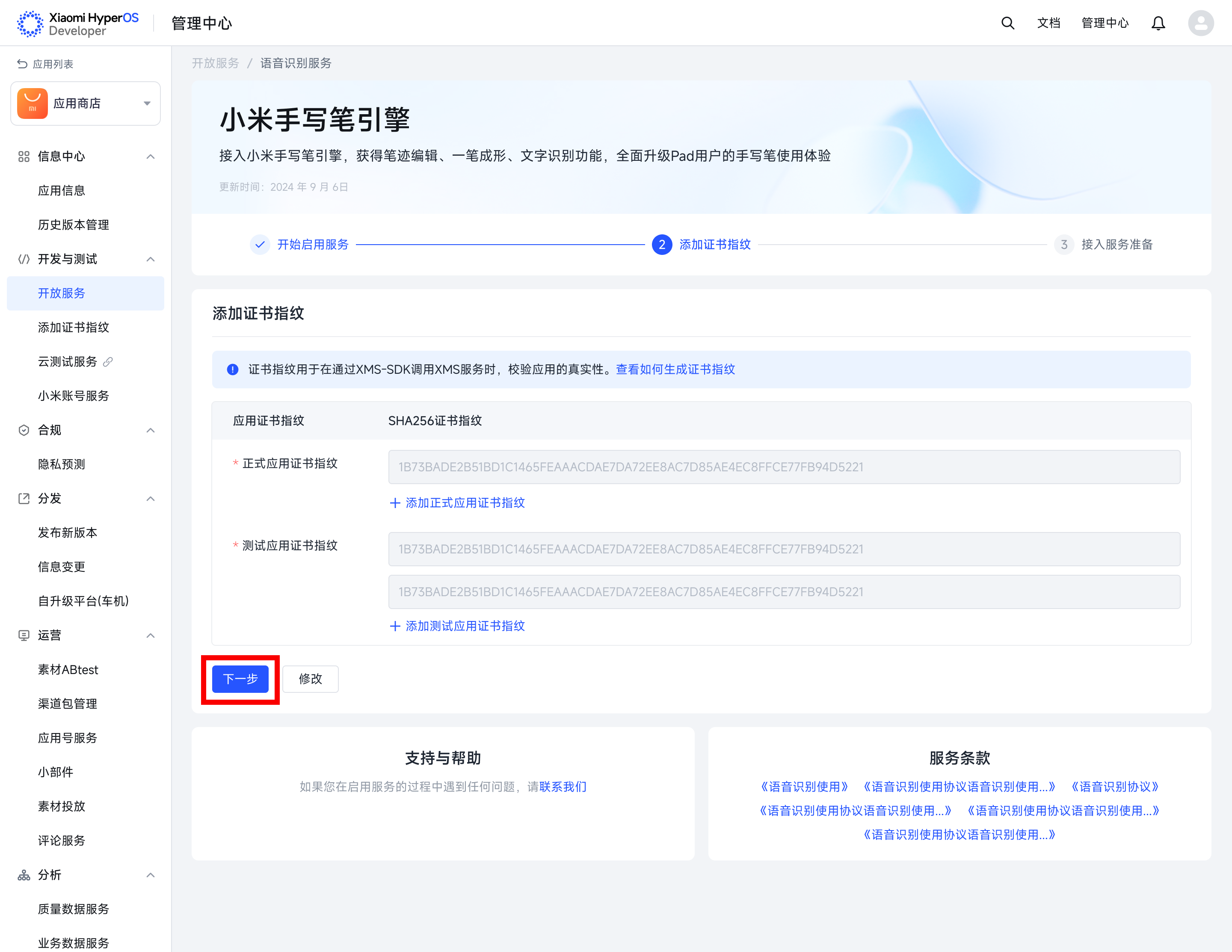Click the Xiaomi HyperOS Developer logo
This screenshot has height=952, width=1232.
point(78,24)
